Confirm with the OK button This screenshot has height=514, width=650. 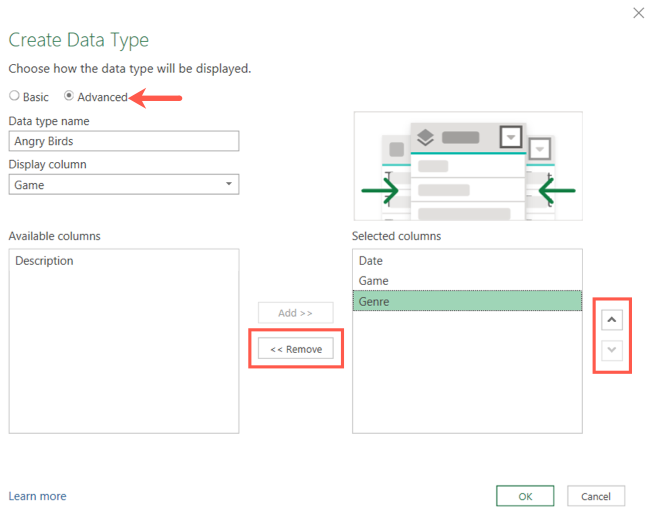click(525, 496)
